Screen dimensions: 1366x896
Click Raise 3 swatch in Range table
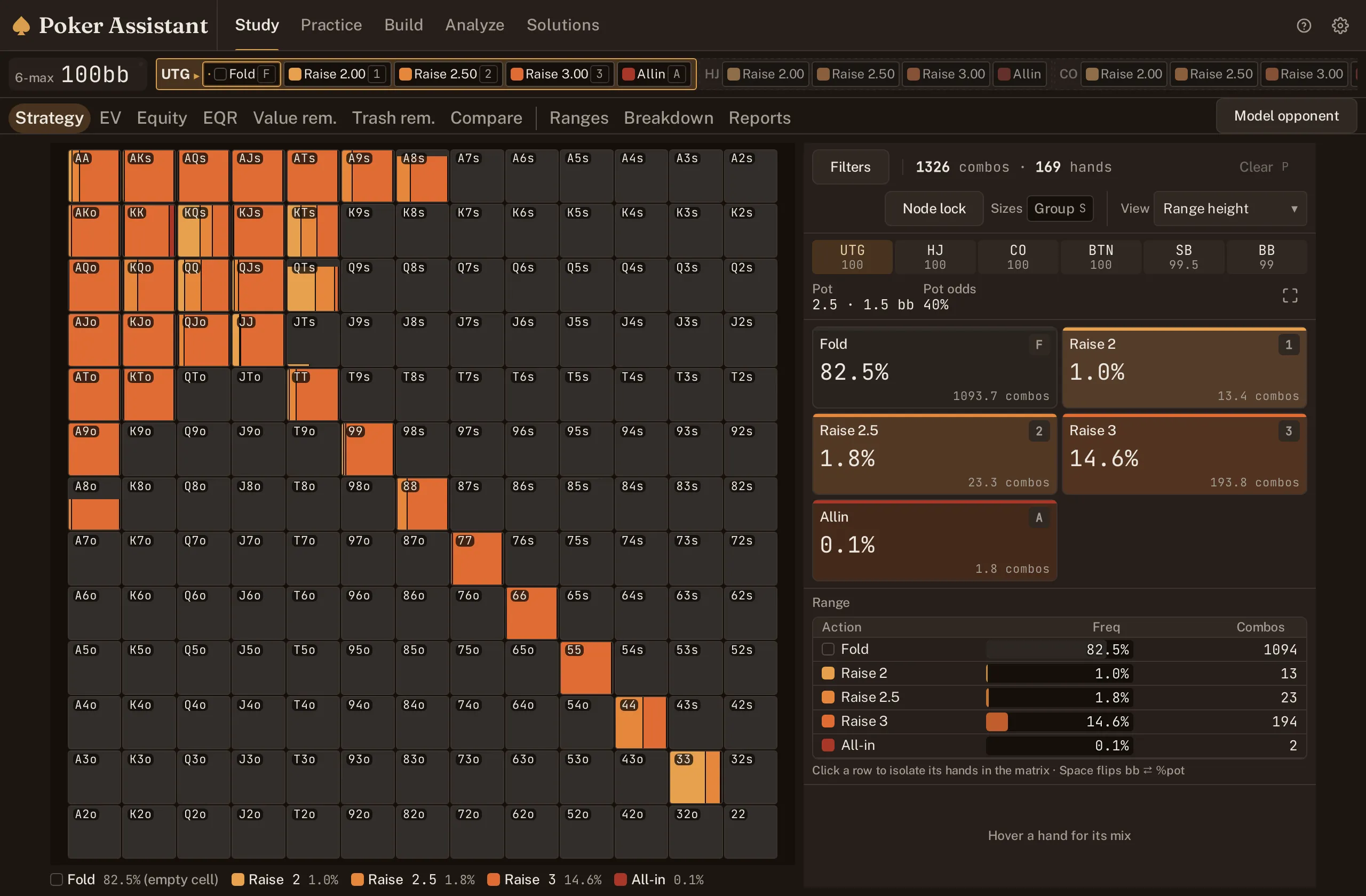point(828,721)
